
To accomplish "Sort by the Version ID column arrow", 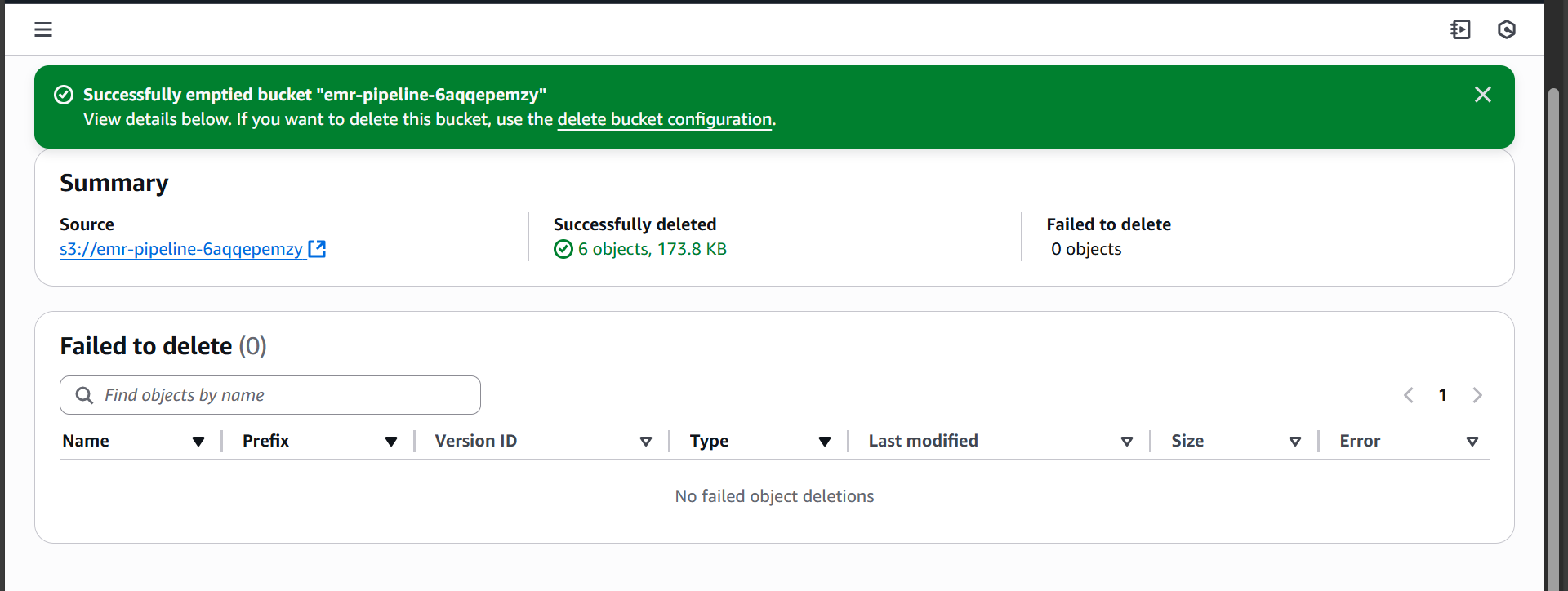I will [x=646, y=442].
